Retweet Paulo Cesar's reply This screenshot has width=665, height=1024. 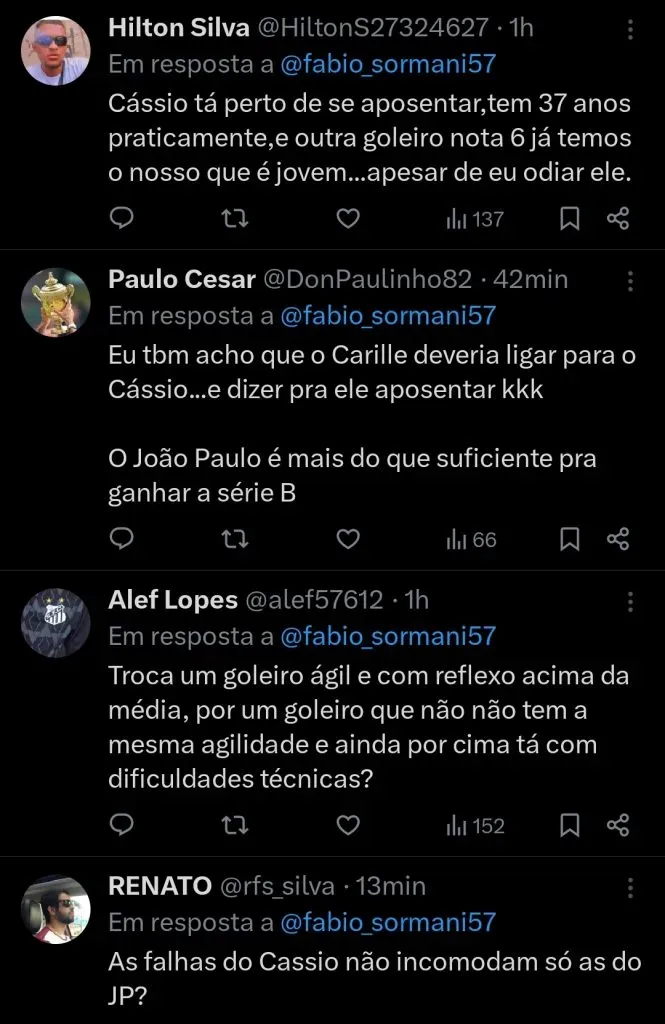235,538
